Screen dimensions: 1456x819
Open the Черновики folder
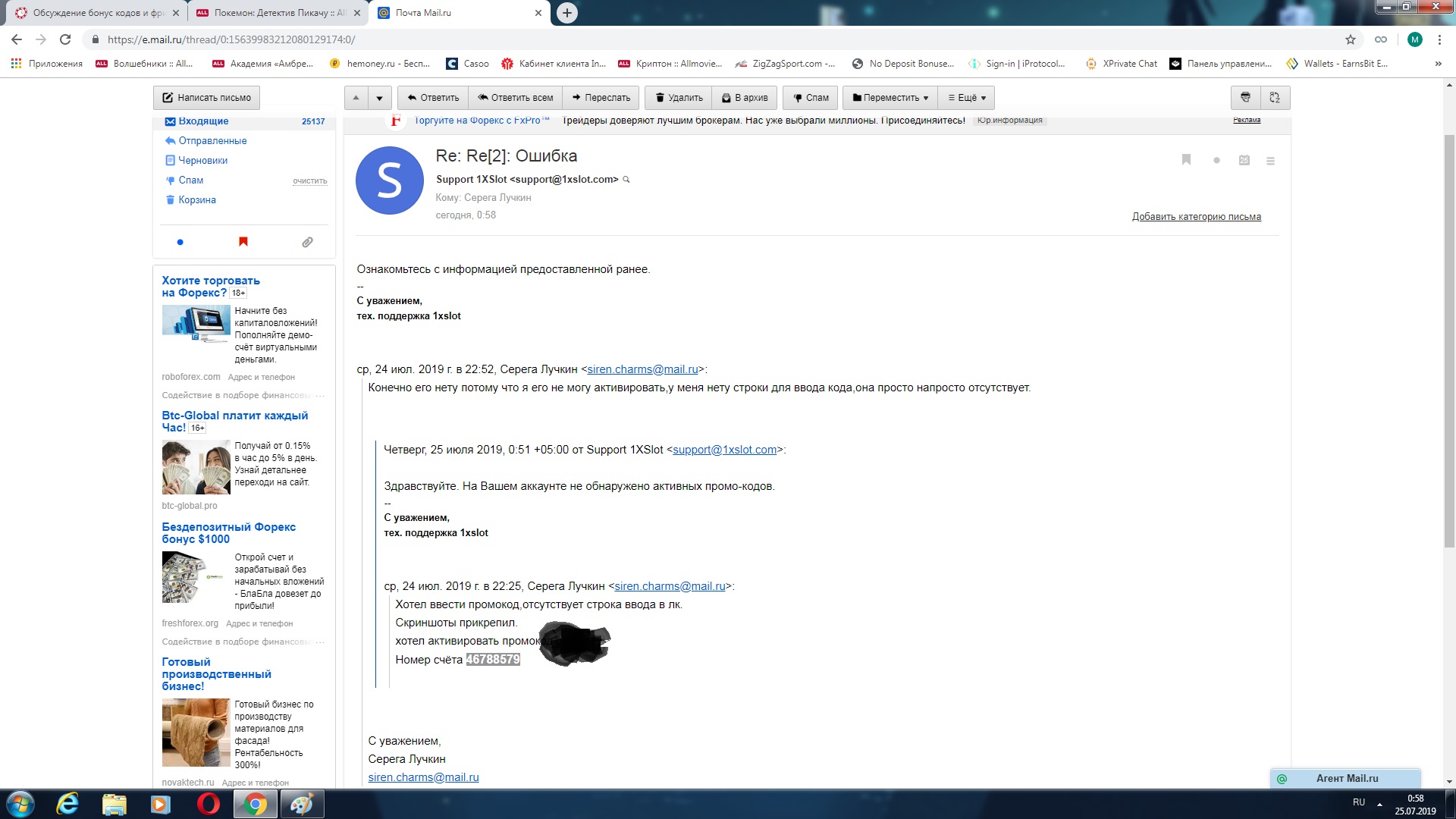(x=202, y=161)
